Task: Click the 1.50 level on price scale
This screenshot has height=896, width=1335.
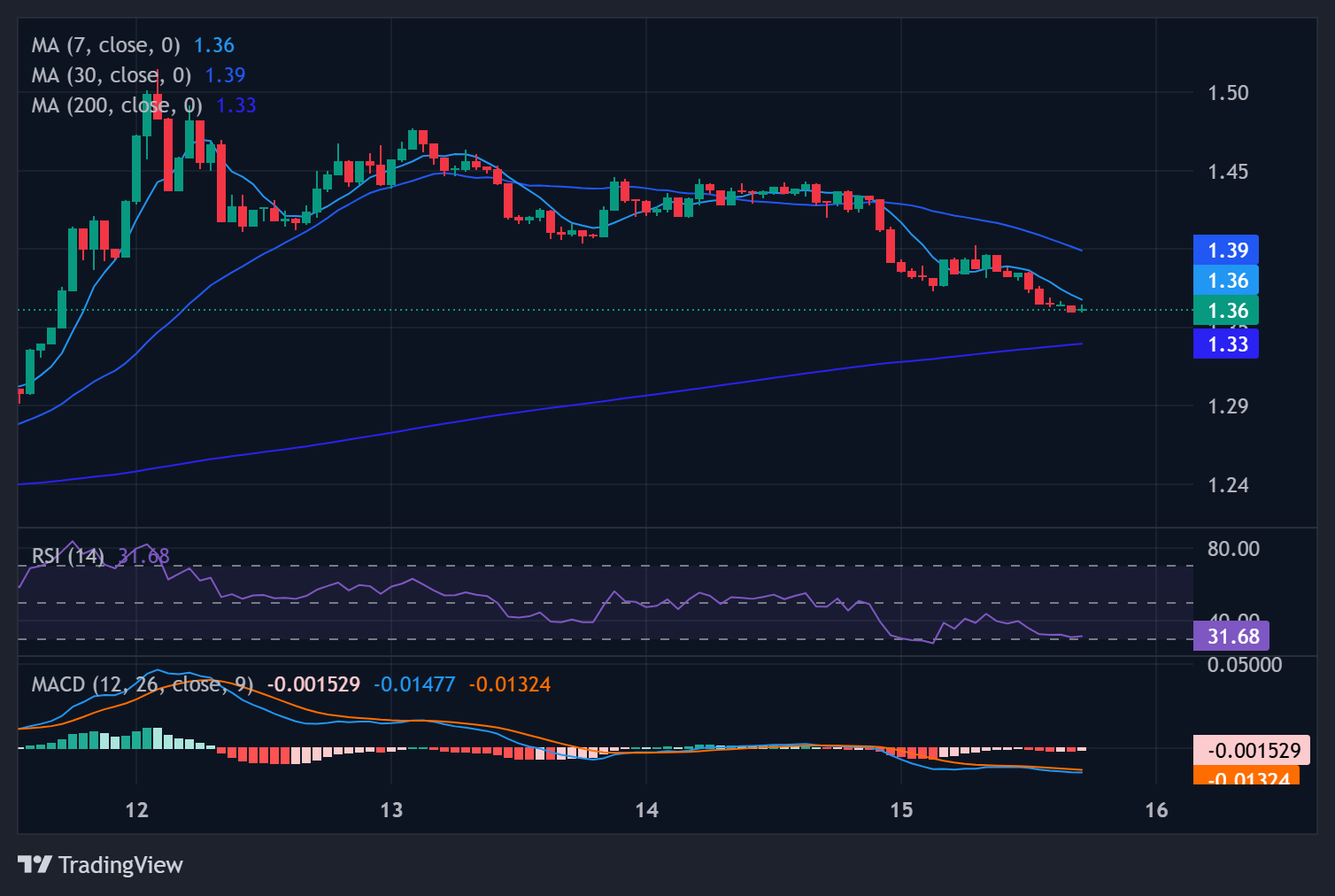Action: [1228, 93]
